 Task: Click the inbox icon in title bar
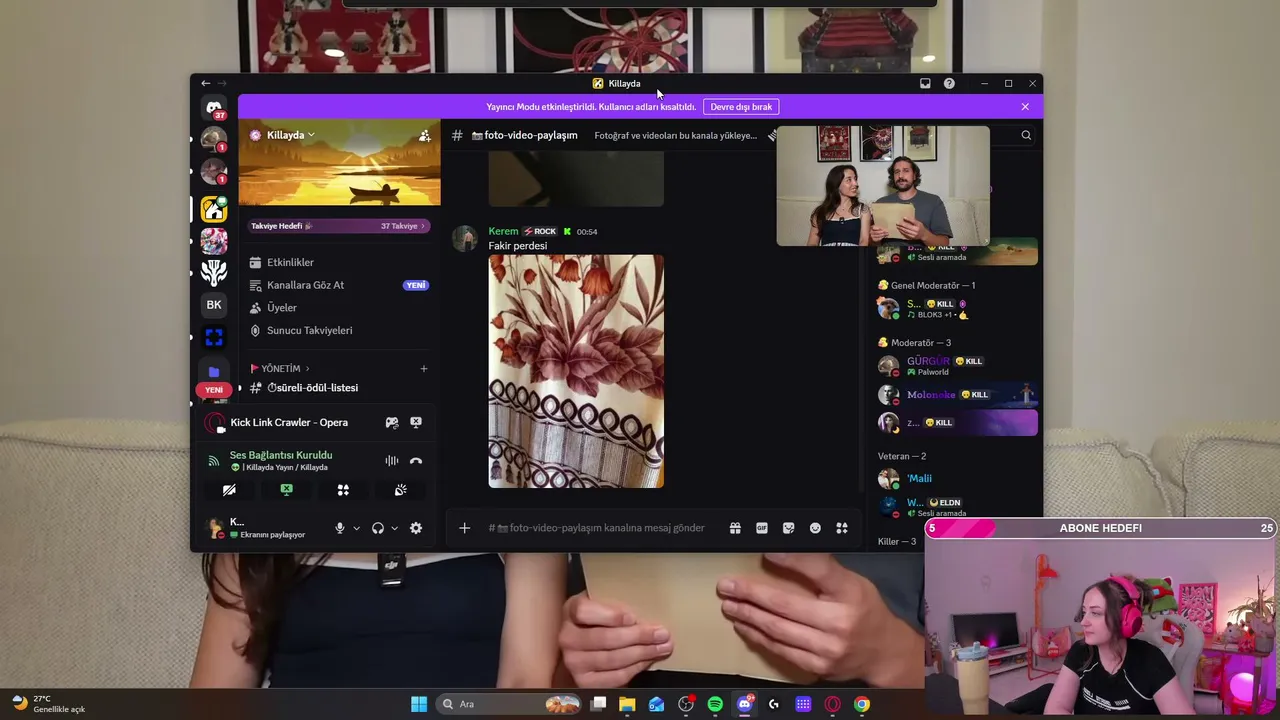[x=925, y=83]
